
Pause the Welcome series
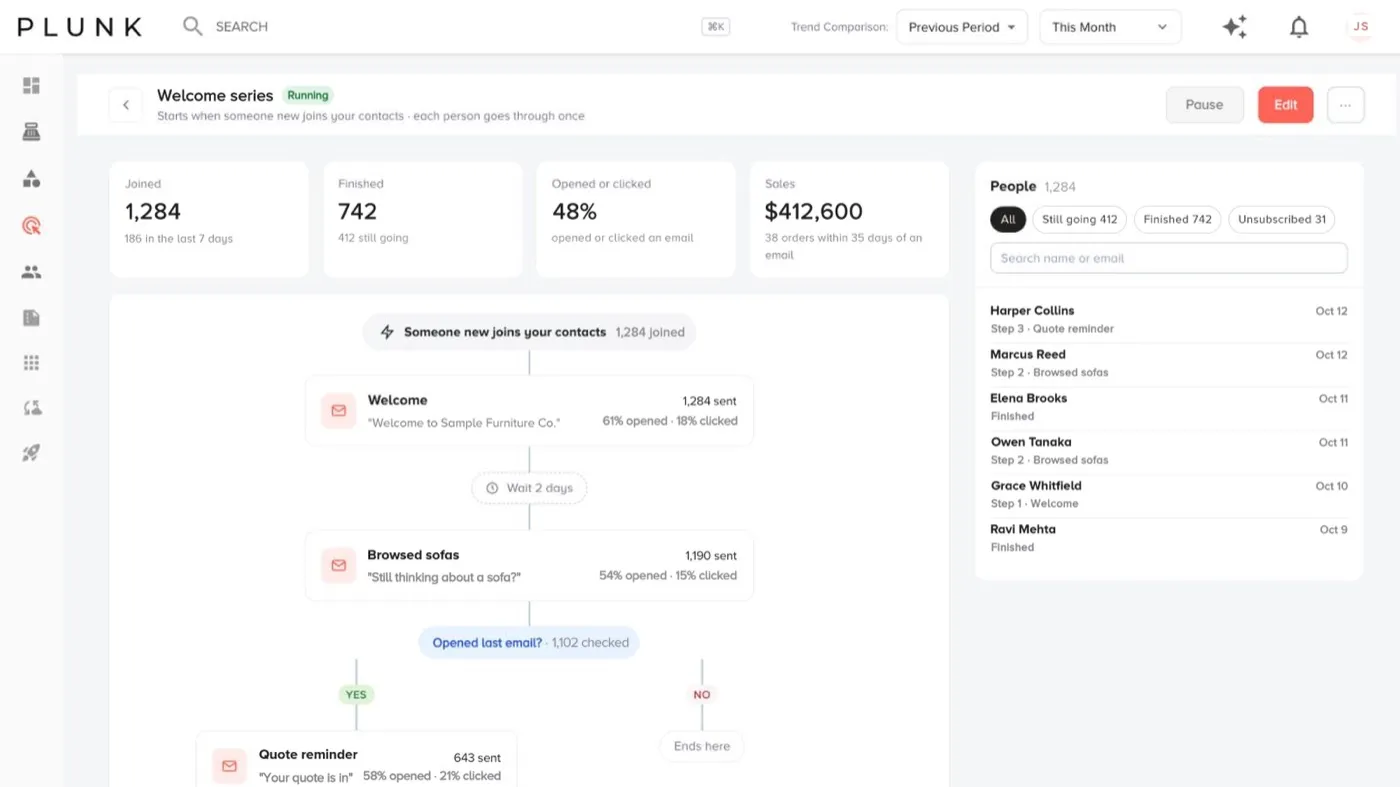(1204, 105)
